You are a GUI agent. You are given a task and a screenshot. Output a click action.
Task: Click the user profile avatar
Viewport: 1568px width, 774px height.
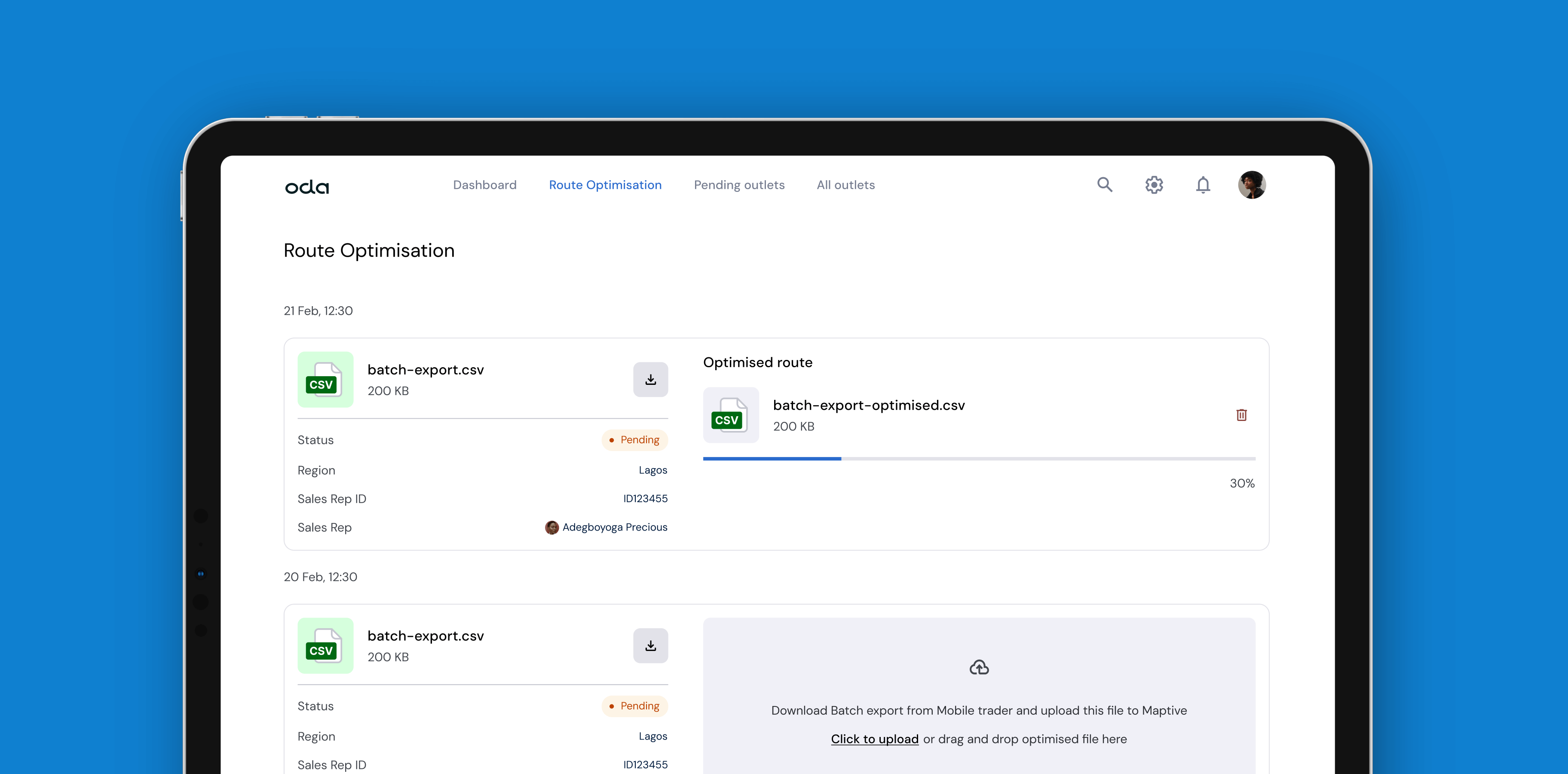(1252, 184)
